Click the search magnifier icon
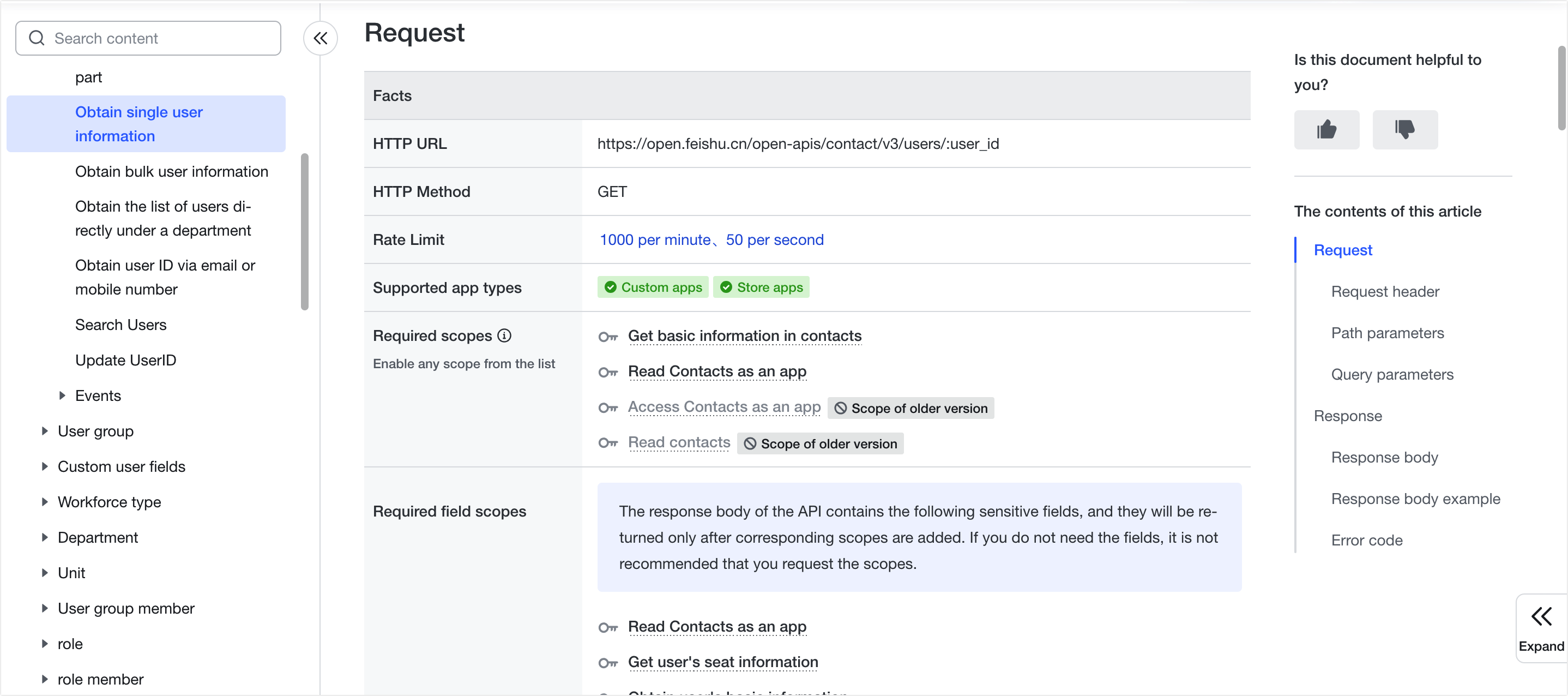Viewport: 1568px width, 696px height. (37, 38)
